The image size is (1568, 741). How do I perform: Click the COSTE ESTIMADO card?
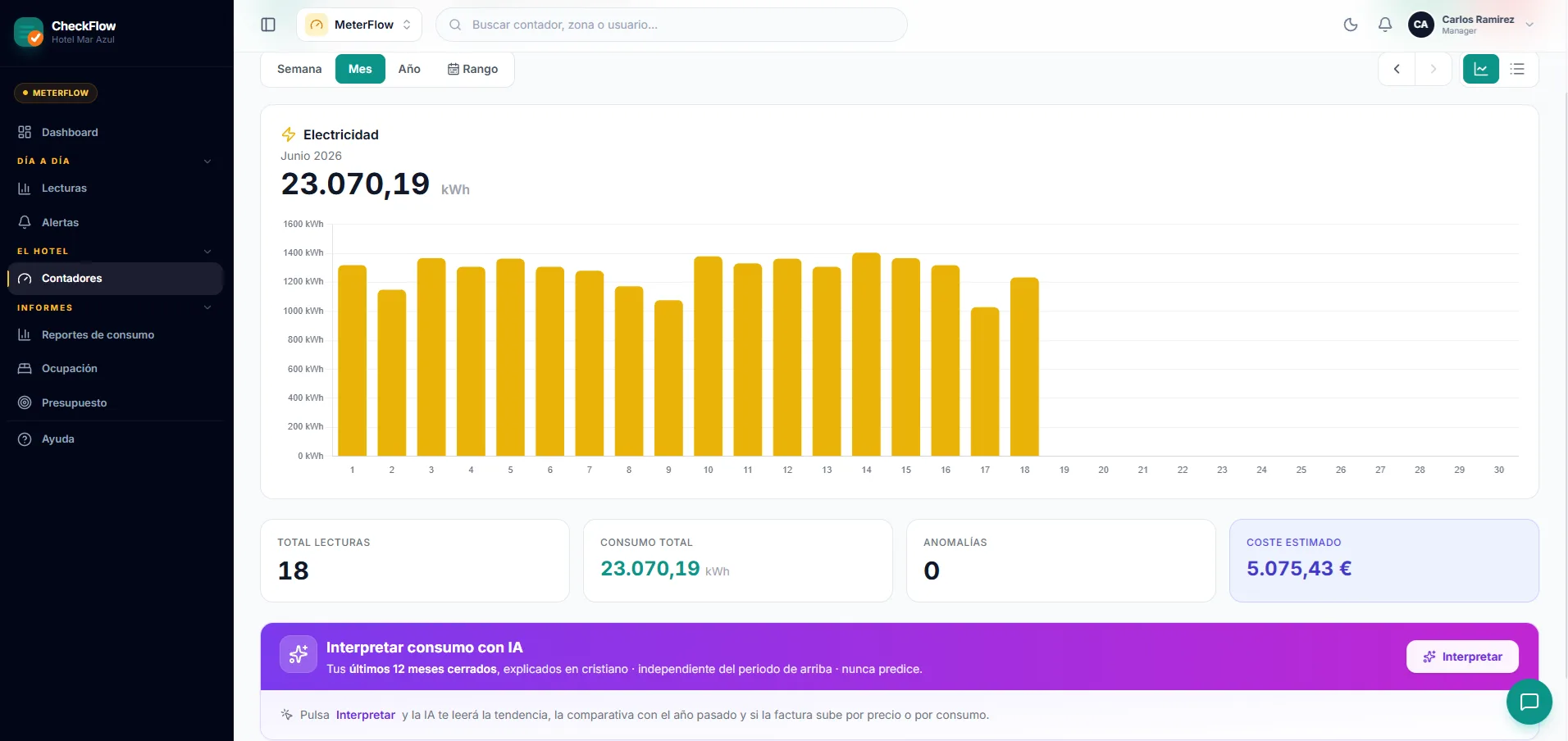tap(1384, 561)
